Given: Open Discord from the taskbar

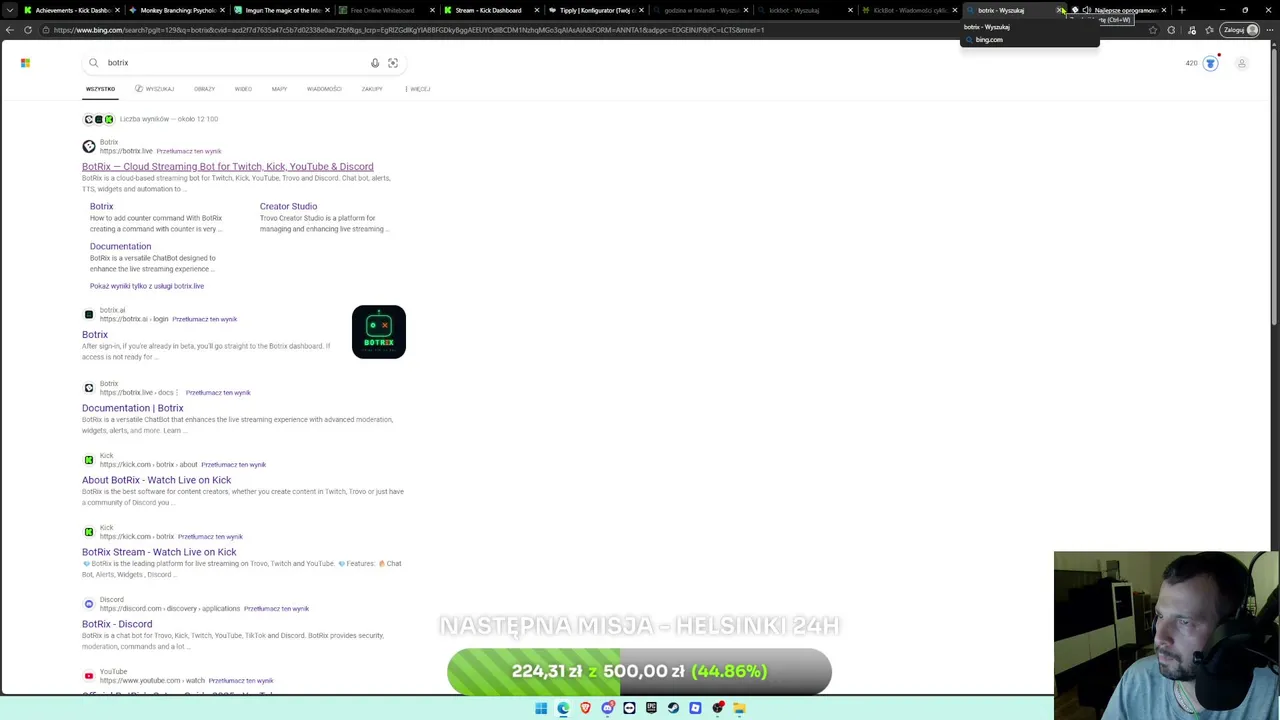Looking at the screenshot, I should [607, 708].
